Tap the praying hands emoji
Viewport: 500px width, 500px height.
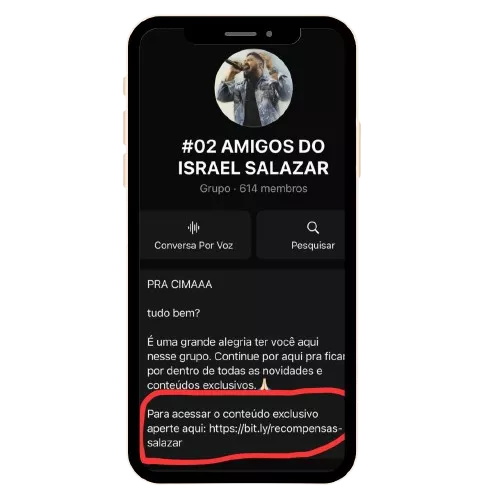[264, 384]
